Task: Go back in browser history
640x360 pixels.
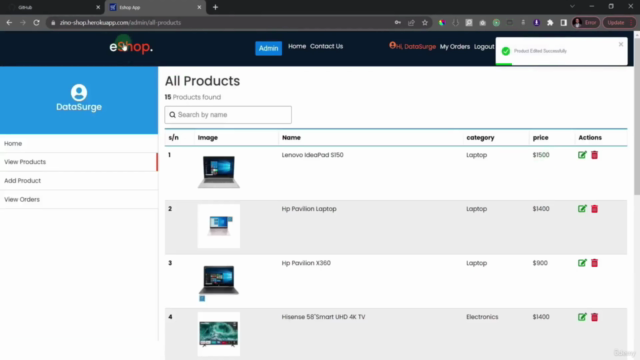Action: [x=9, y=23]
